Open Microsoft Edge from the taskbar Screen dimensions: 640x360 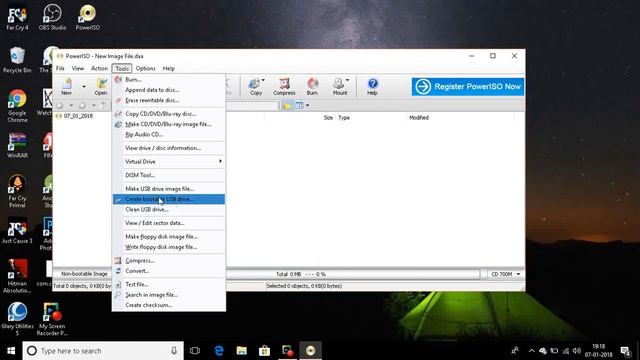tap(219, 351)
